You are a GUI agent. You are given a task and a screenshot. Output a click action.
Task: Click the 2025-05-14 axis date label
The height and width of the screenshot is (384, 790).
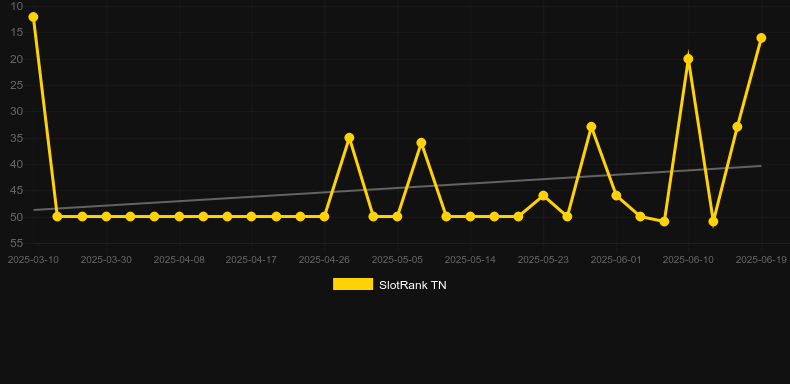click(x=470, y=260)
